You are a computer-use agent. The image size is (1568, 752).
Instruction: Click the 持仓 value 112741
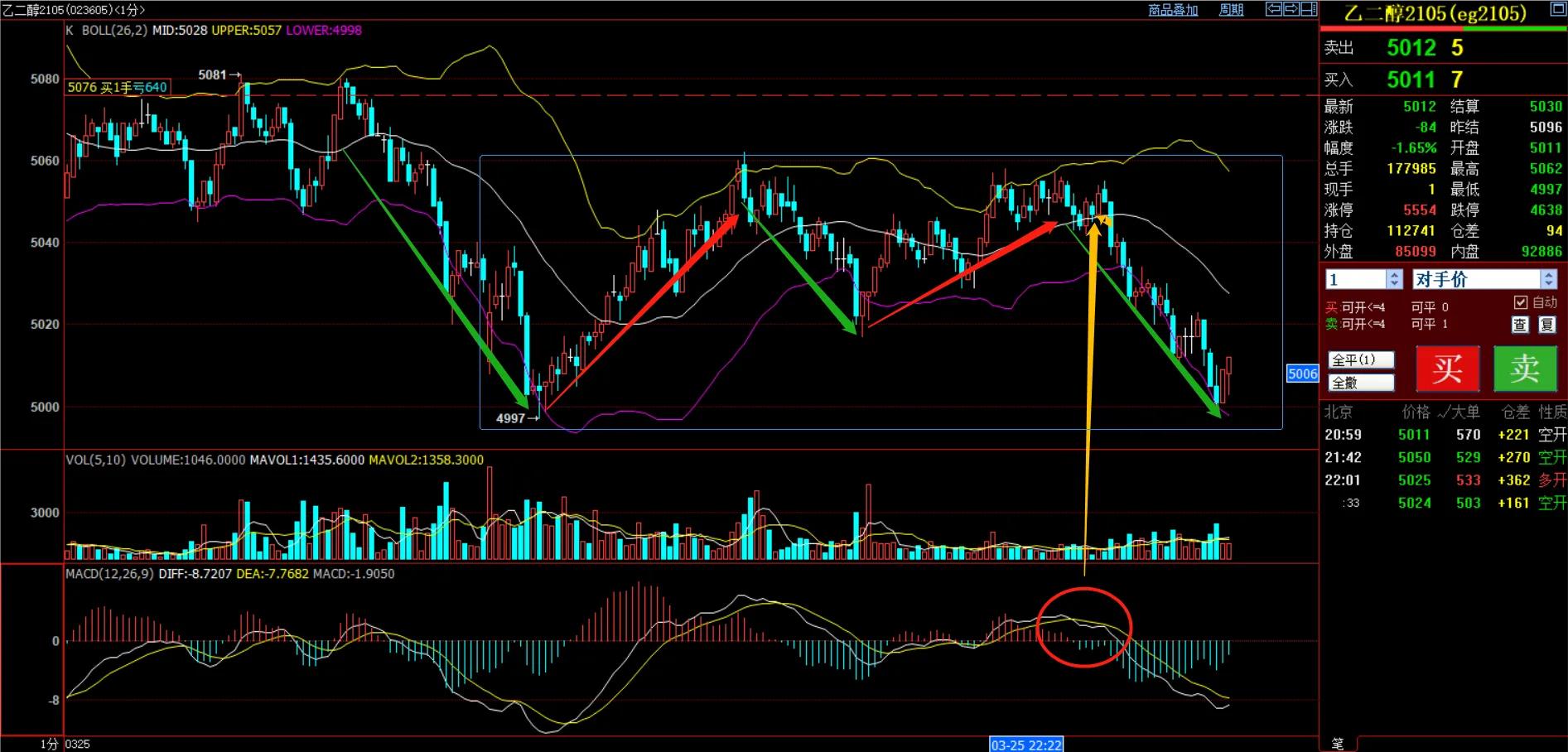click(1411, 231)
